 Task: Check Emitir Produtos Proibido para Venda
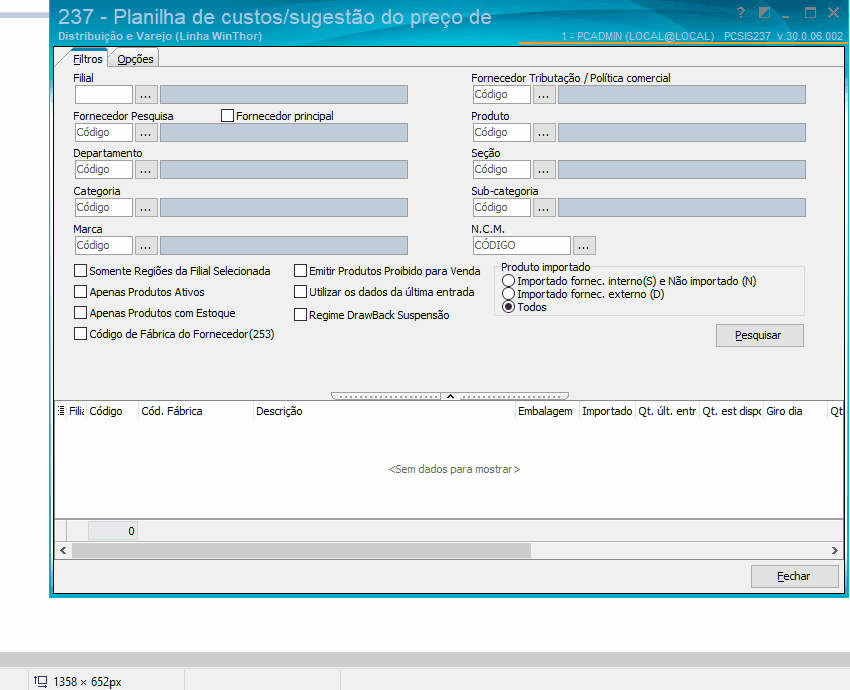click(300, 270)
